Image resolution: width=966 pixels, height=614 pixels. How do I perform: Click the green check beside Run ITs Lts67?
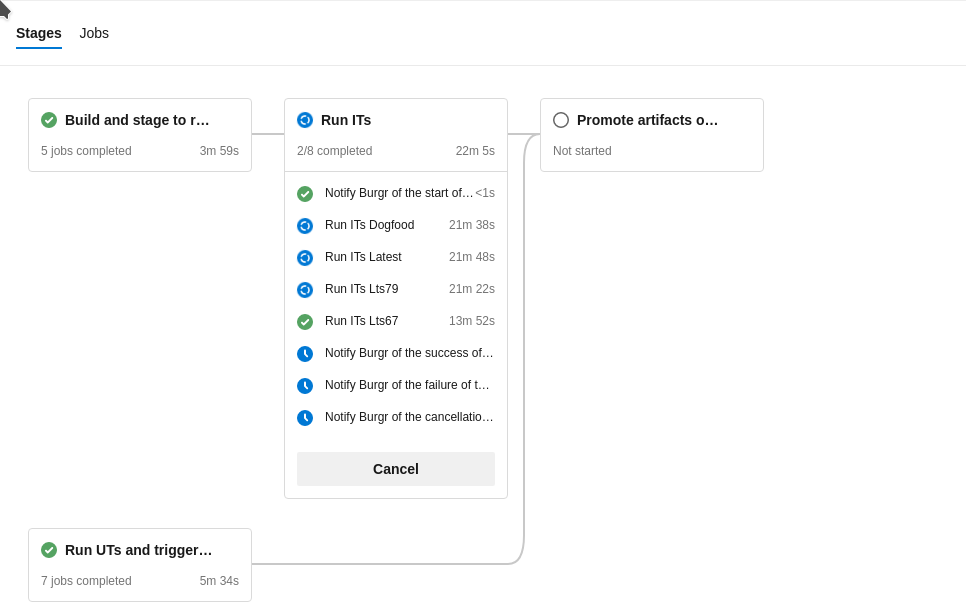(x=305, y=321)
